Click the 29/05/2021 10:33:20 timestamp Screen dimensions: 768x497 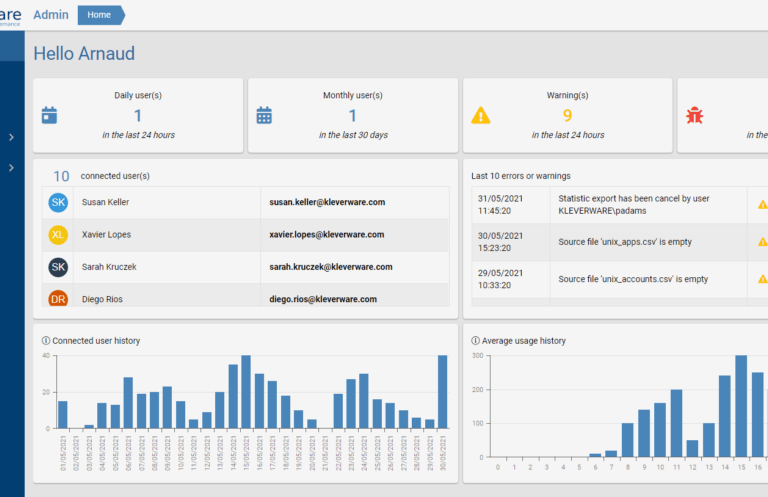(x=500, y=279)
